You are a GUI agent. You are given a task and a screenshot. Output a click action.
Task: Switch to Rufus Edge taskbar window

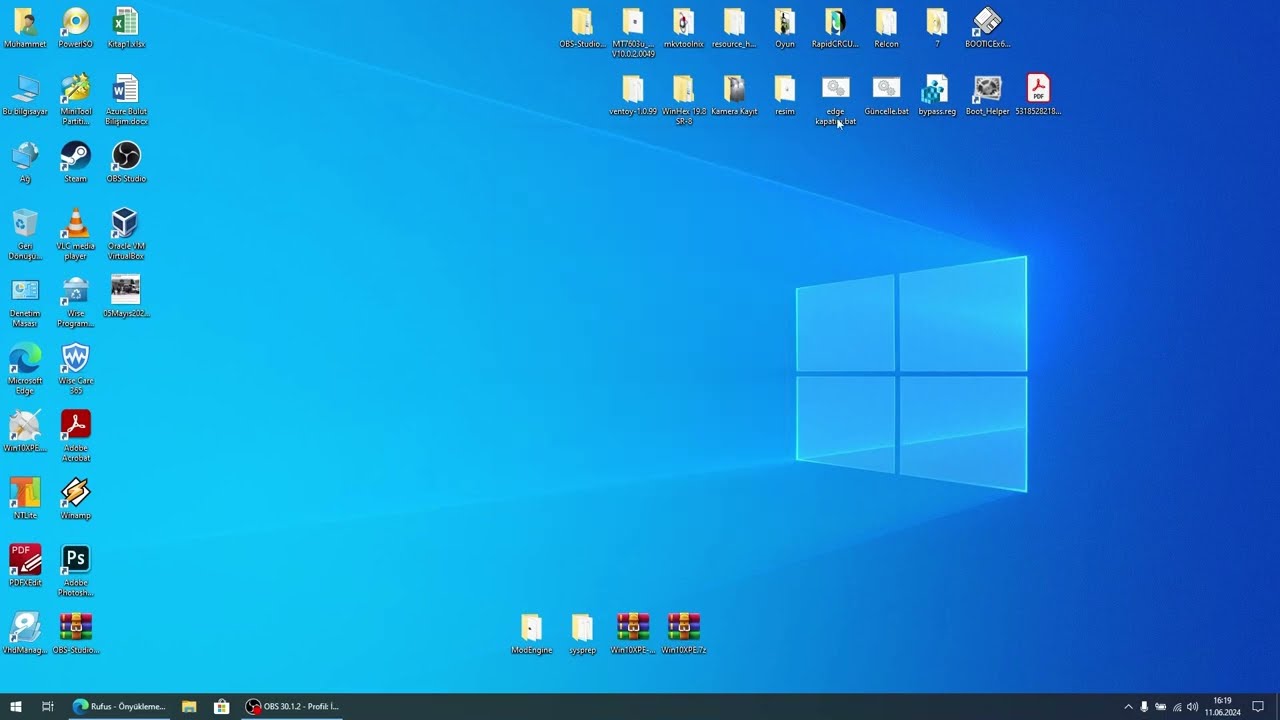pyautogui.click(x=119, y=706)
